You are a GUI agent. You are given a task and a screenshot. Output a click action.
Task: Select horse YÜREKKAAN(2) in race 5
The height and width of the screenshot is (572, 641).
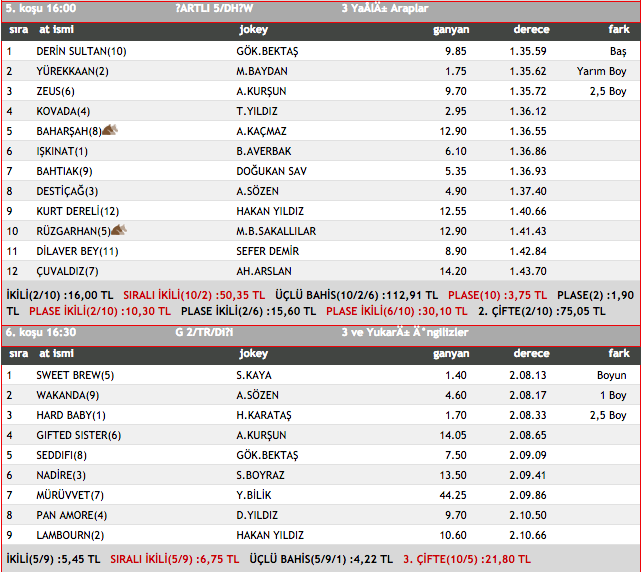[x=72, y=71]
